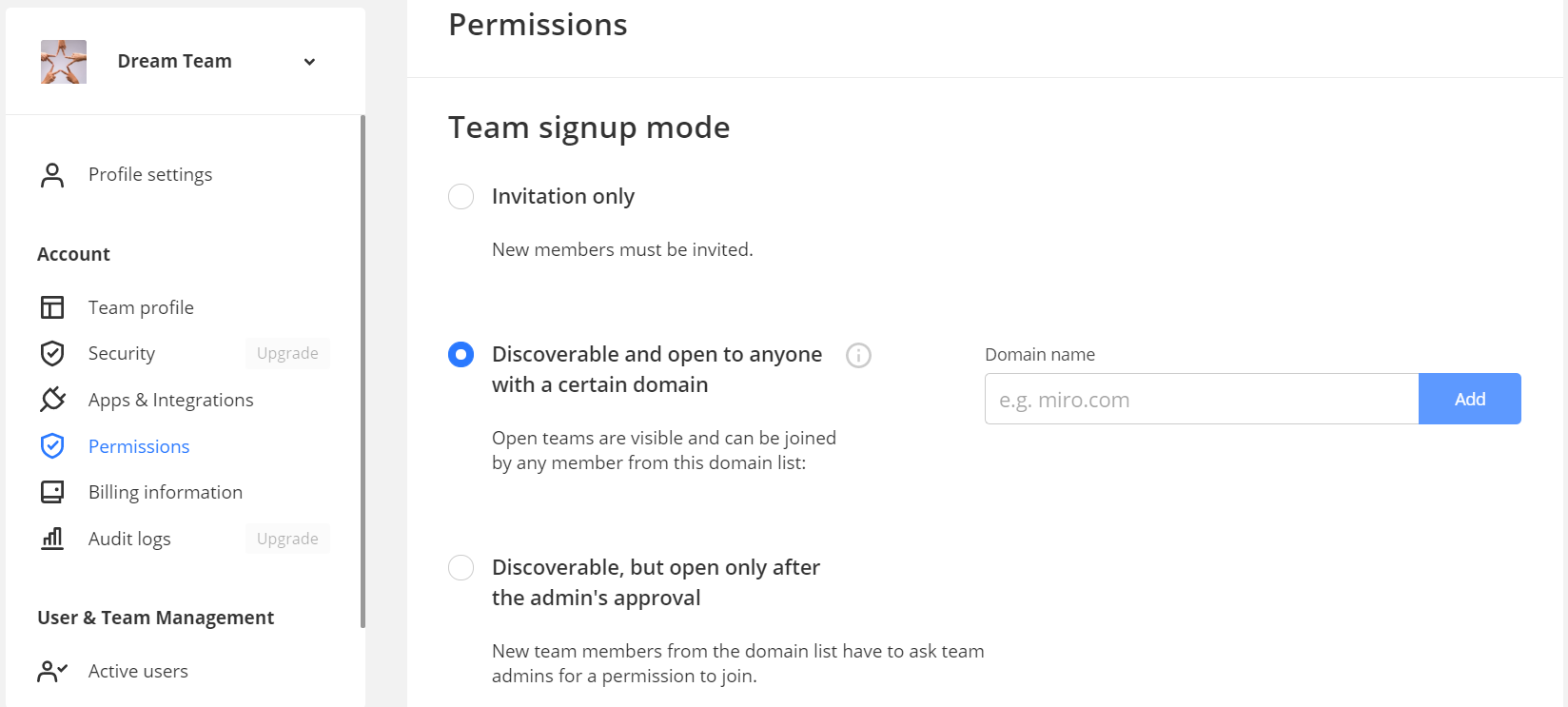Click the Security shield icon
The width and height of the screenshot is (1568, 707).
(52, 354)
